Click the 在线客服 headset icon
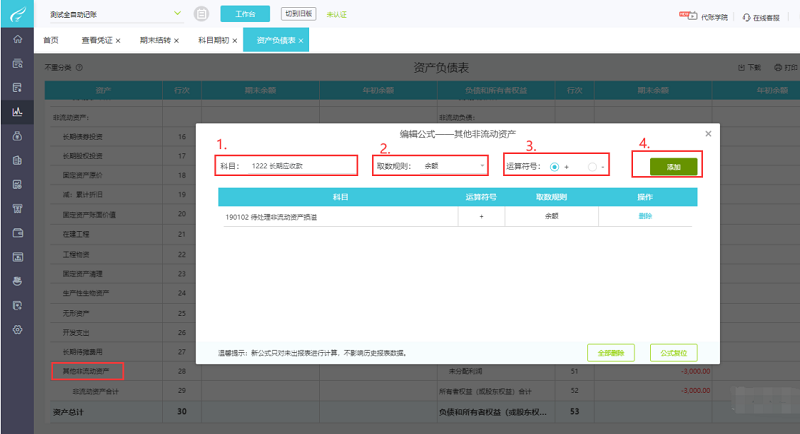The width and height of the screenshot is (800, 434). click(746, 17)
